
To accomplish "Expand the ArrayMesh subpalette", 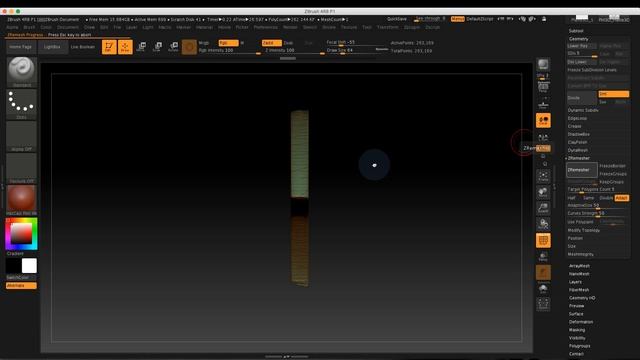I will (579, 266).
